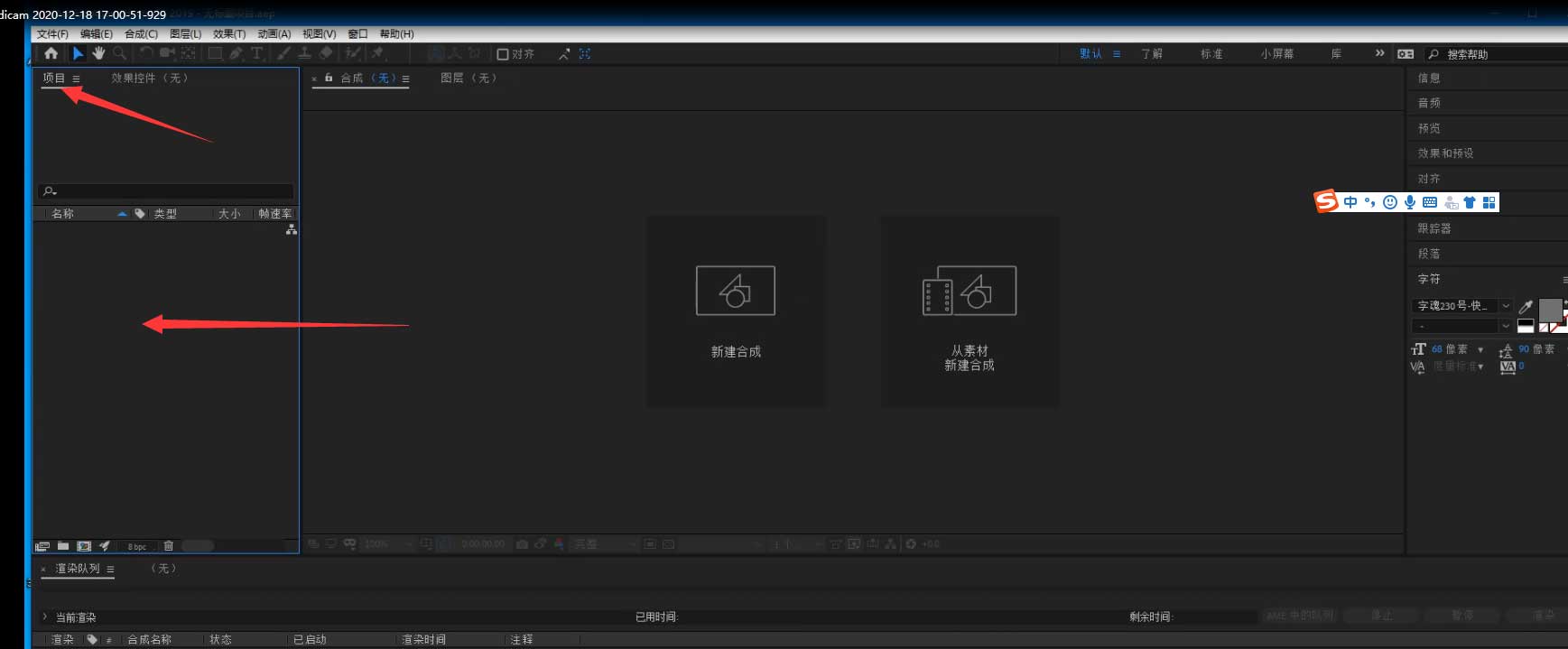Select the Clone Stamp tool

pos(305,54)
